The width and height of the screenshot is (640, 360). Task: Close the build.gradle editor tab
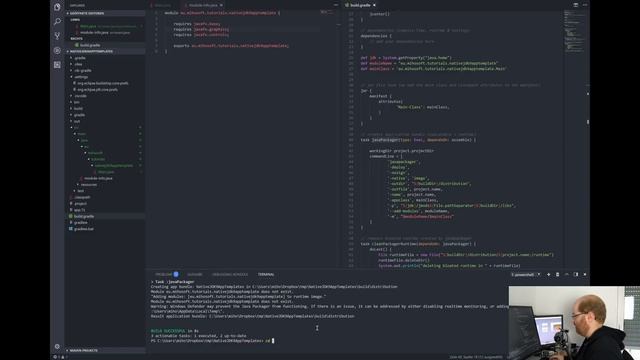pyautogui.click(x=374, y=5)
